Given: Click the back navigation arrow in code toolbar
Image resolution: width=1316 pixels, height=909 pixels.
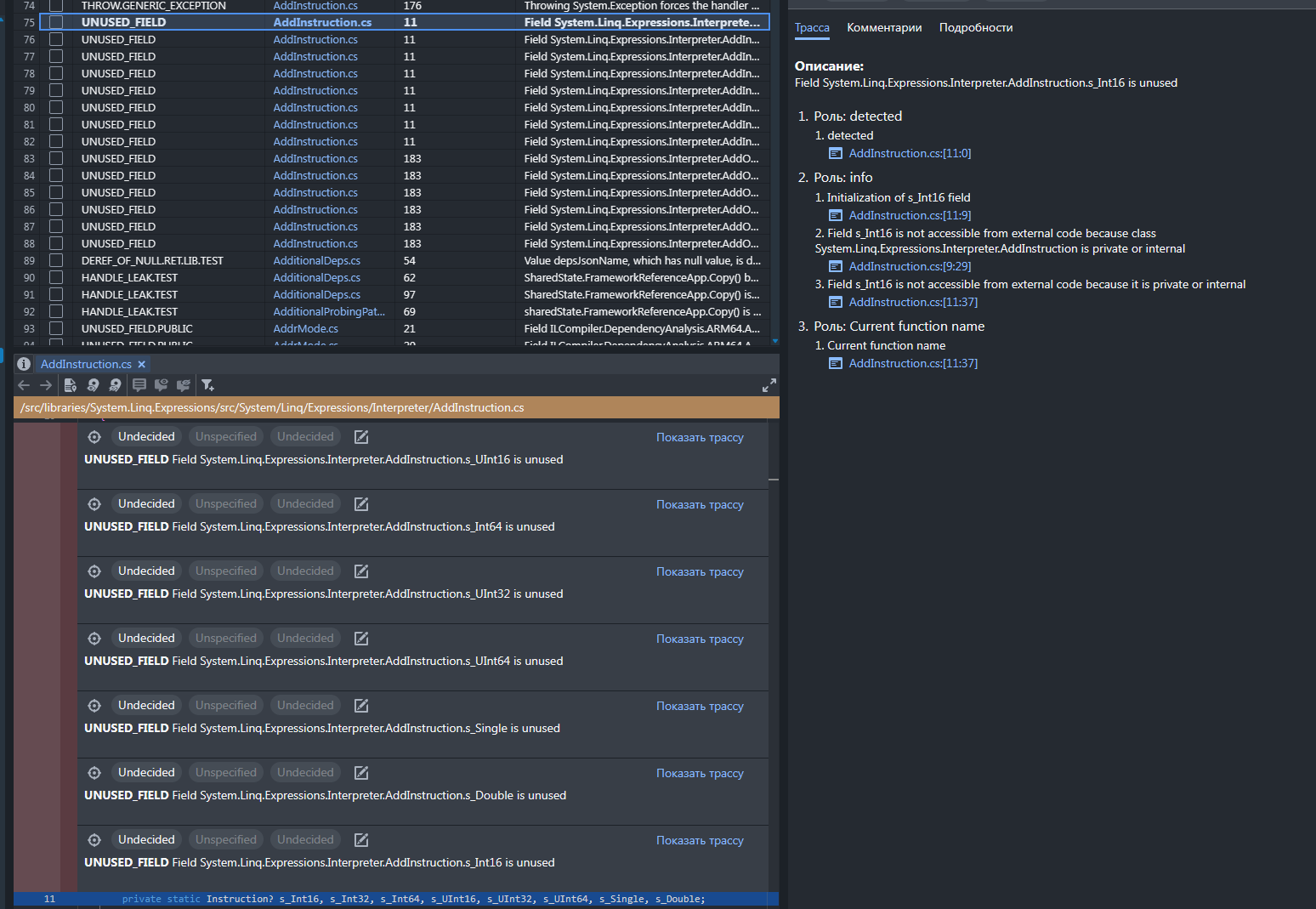Looking at the screenshot, I should coord(24,385).
